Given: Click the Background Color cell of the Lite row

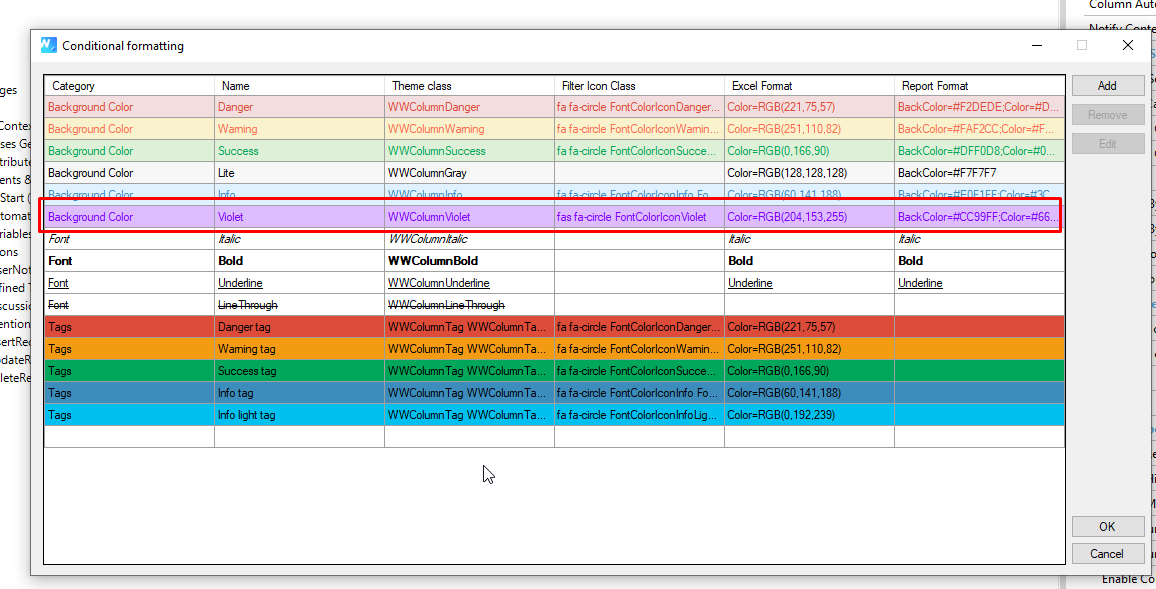Looking at the screenshot, I should [x=129, y=173].
